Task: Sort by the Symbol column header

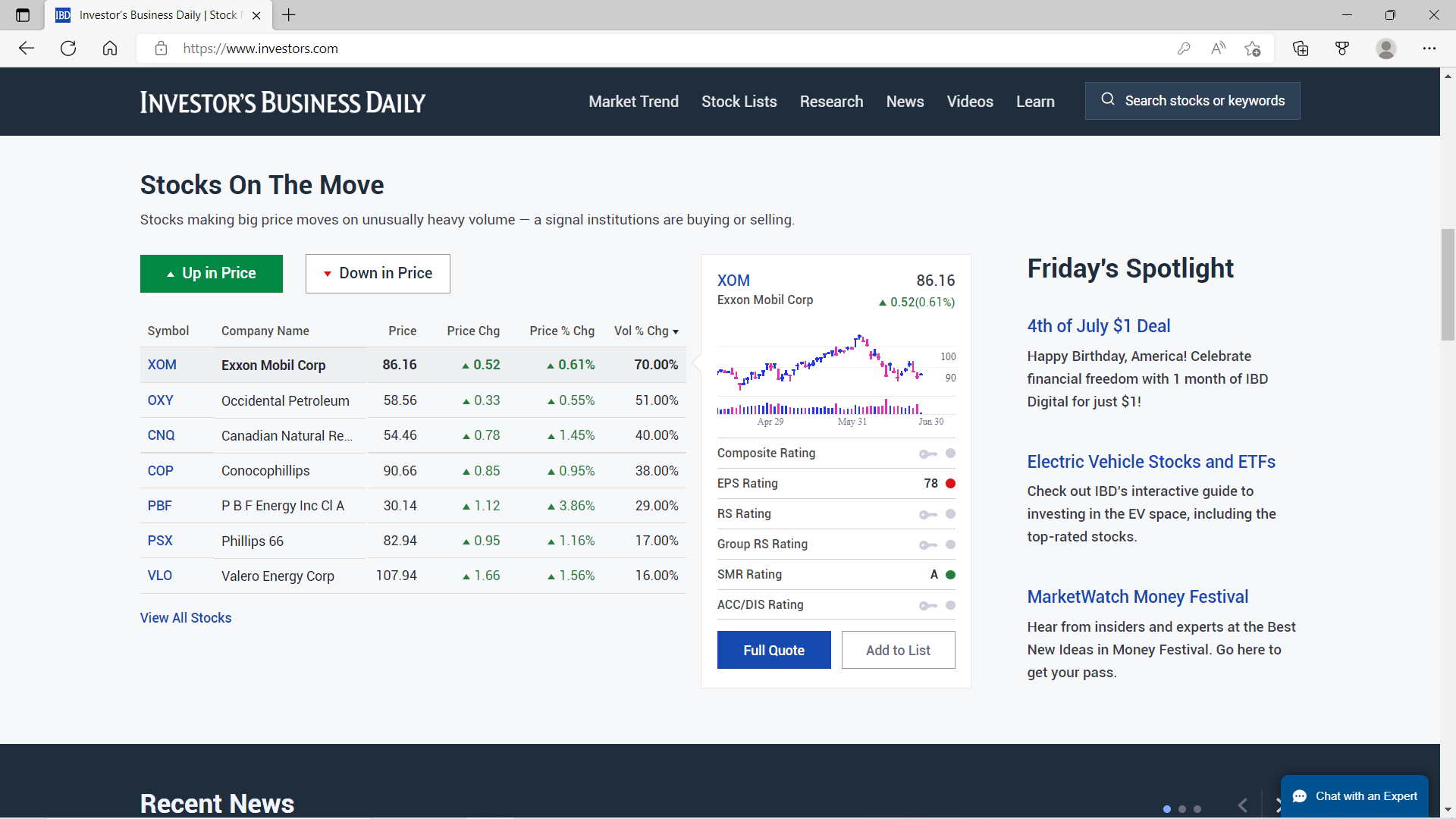Action: [x=168, y=331]
